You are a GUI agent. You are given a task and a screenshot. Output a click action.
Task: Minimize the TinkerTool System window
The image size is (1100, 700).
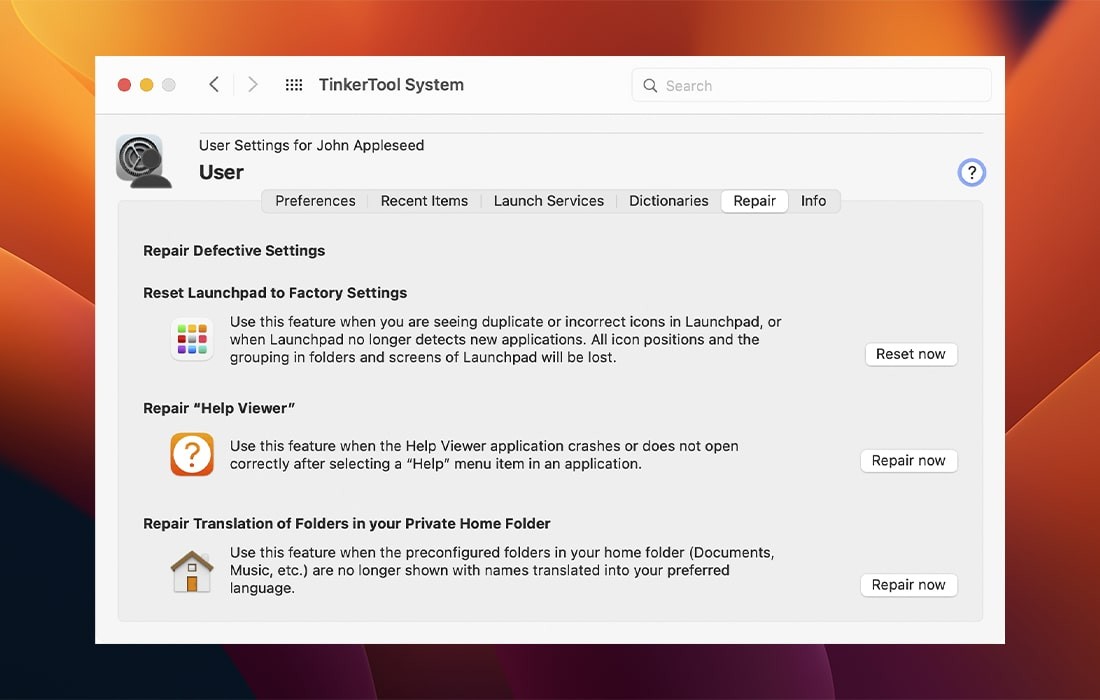[145, 85]
